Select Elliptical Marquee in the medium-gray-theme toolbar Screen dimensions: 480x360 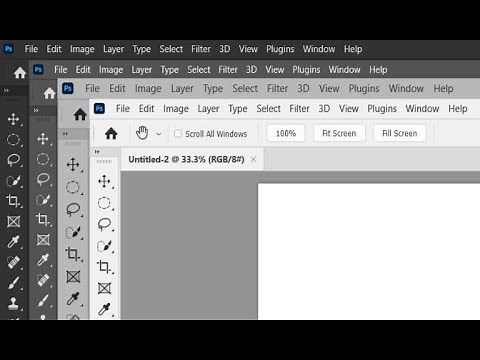point(73,187)
